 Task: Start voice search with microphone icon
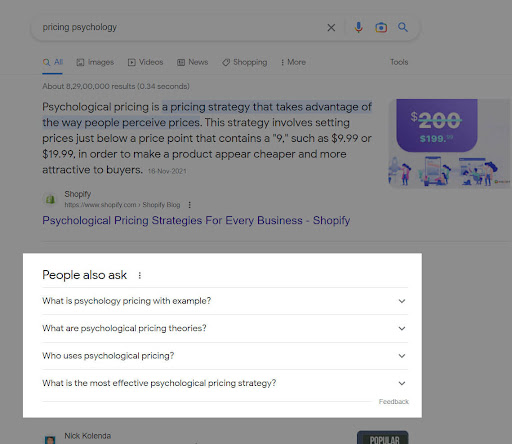click(x=359, y=27)
